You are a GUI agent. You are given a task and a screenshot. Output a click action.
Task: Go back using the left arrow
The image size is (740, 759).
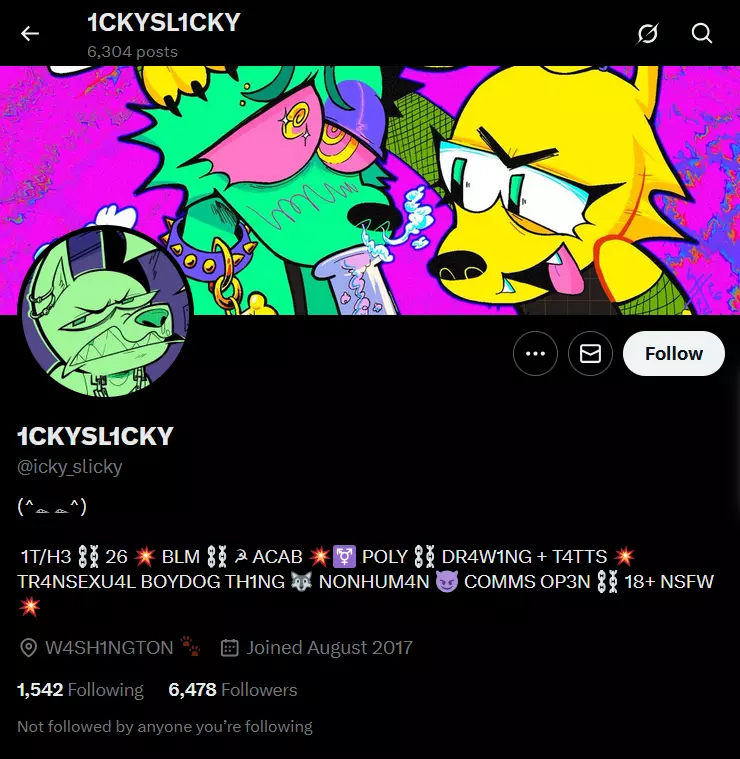30,33
